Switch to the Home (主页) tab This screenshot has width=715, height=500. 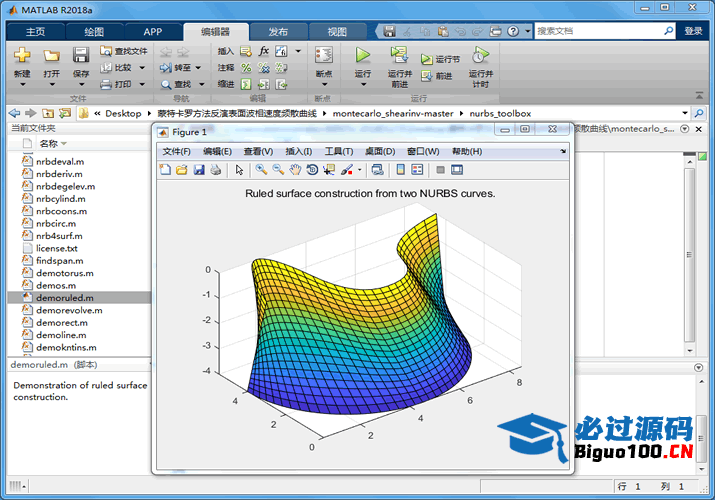coord(36,31)
